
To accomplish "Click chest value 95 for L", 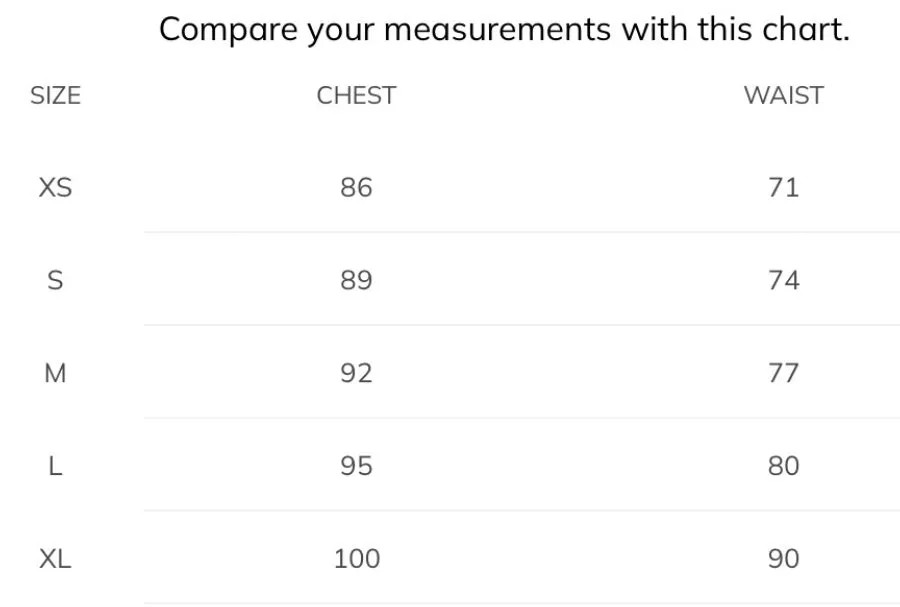I will pos(356,466).
